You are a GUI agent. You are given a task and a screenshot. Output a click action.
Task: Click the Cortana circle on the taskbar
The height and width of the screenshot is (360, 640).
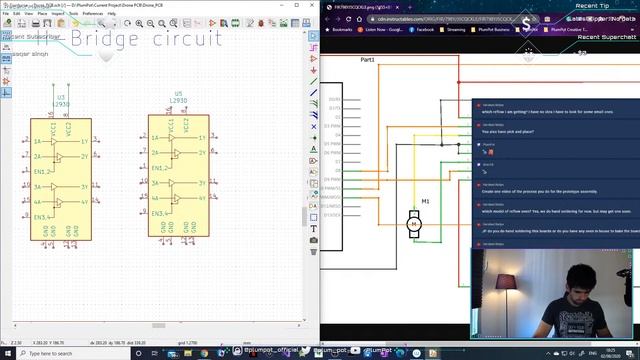[x=138, y=353]
